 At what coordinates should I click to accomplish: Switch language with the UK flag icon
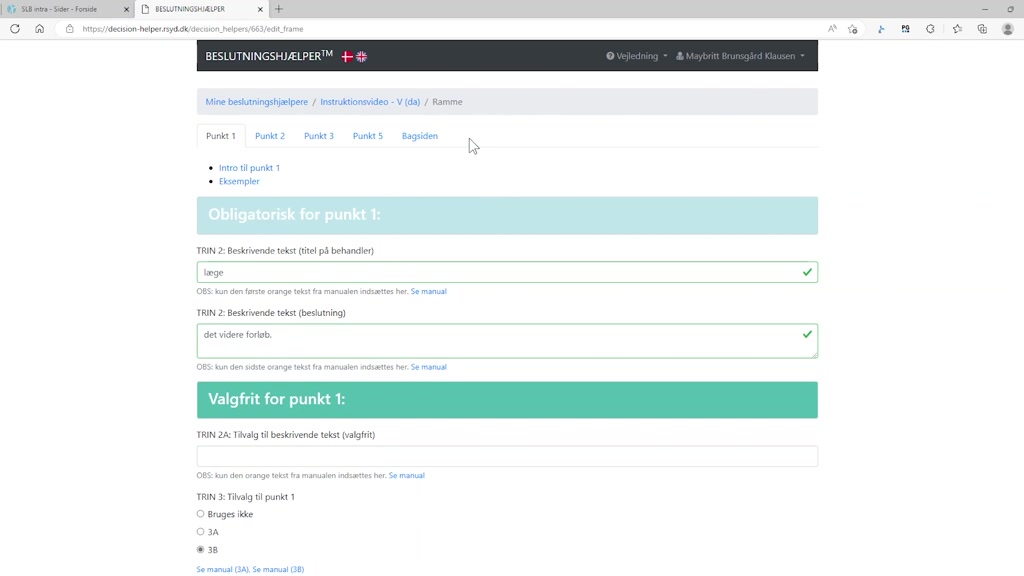point(362,57)
